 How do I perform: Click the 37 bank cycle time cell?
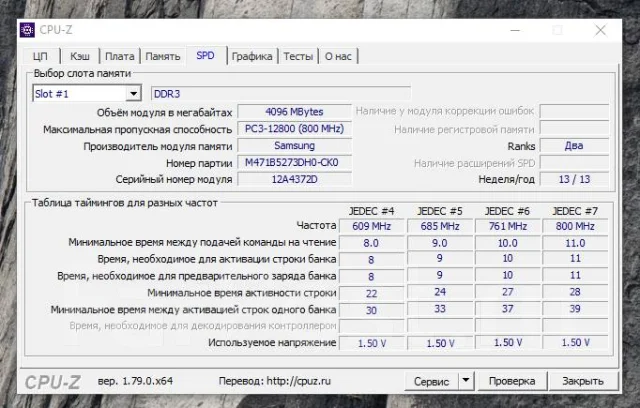click(x=508, y=309)
